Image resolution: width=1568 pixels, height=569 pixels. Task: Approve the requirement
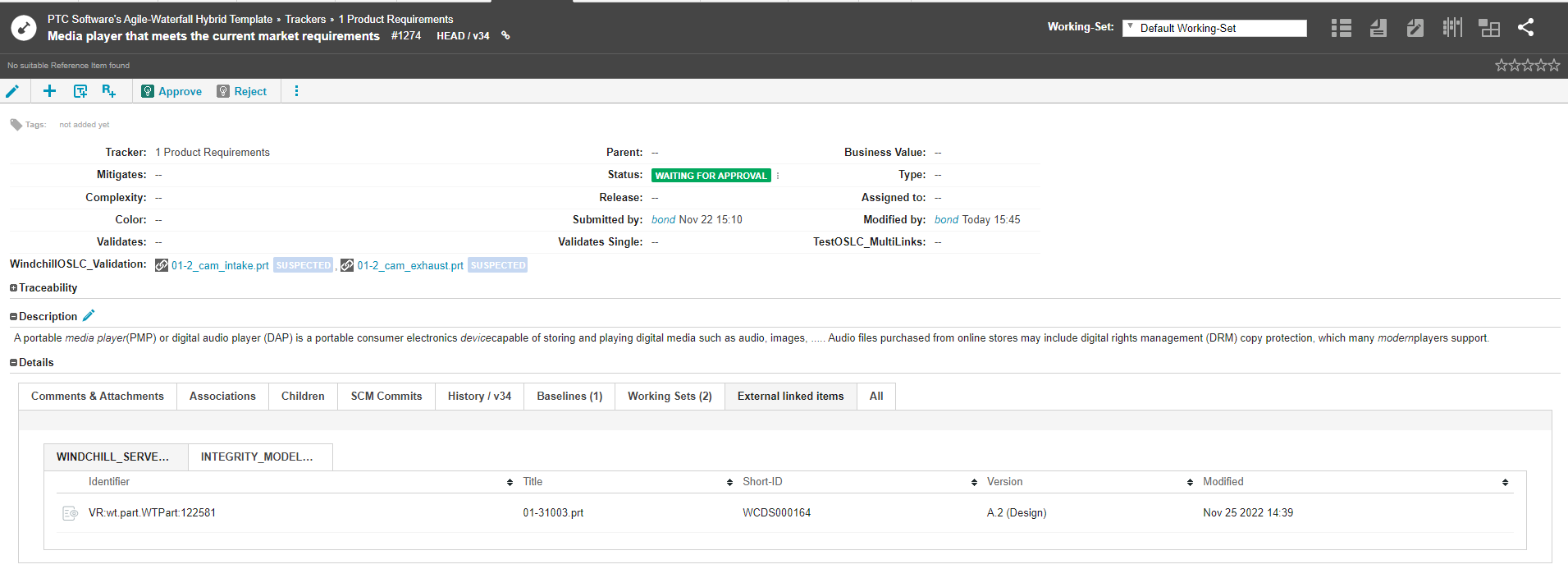pyautogui.click(x=171, y=91)
